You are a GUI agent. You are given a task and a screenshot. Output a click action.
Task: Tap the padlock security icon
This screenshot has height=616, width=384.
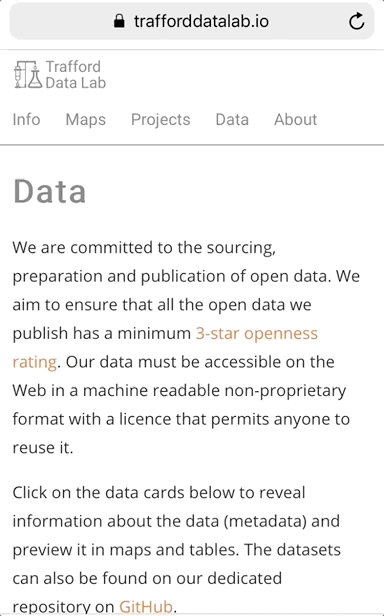(119, 21)
